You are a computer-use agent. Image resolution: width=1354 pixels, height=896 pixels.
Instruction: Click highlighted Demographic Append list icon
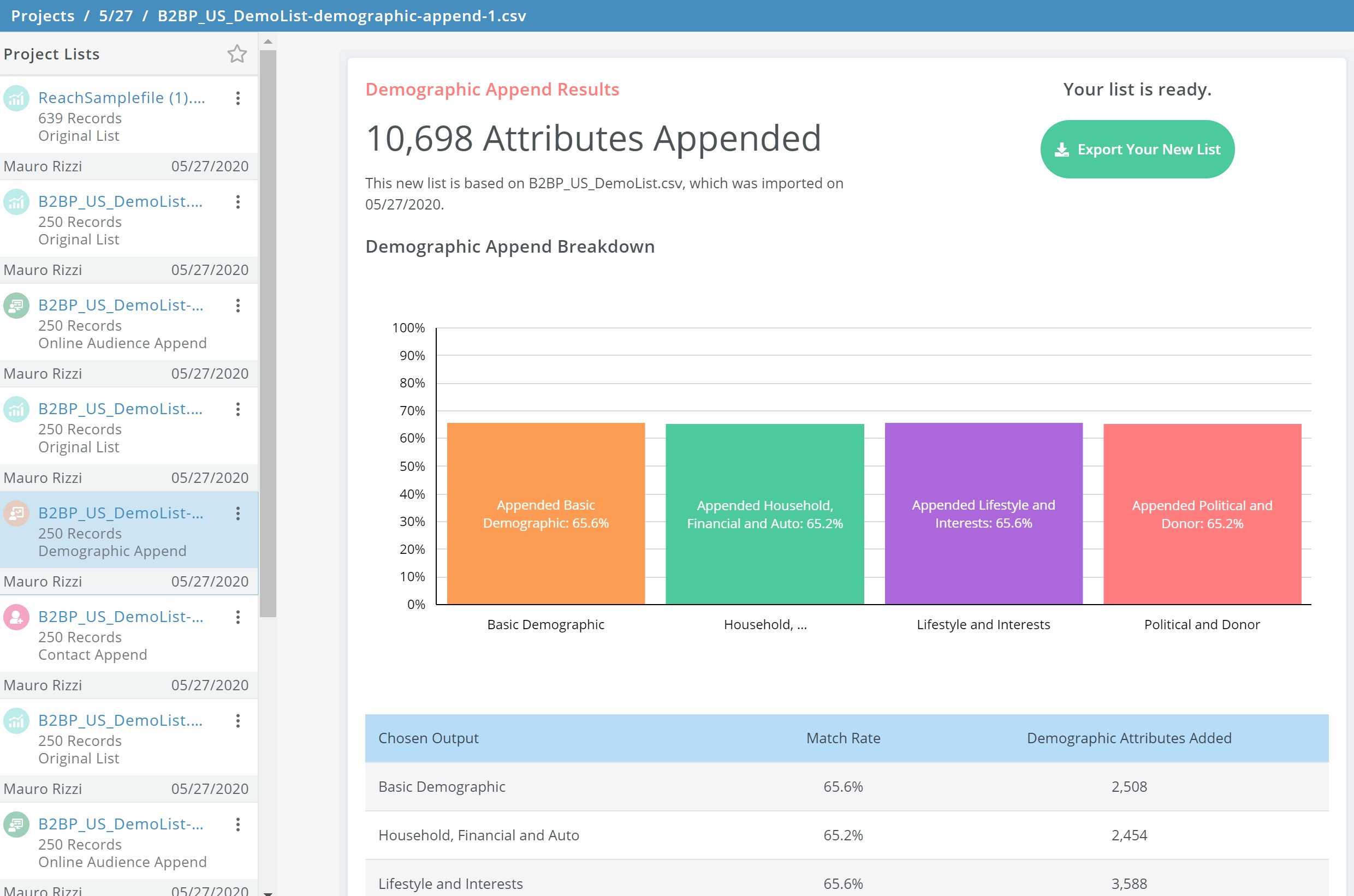coord(16,513)
